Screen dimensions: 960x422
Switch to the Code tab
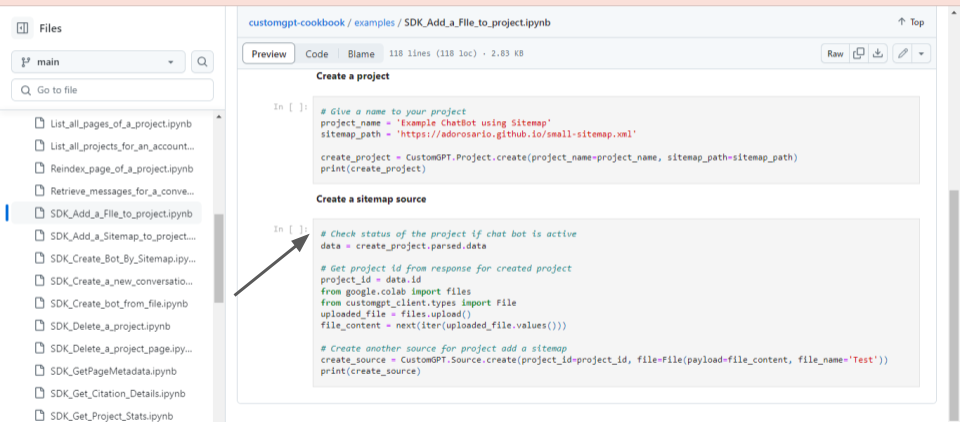click(317, 54)
